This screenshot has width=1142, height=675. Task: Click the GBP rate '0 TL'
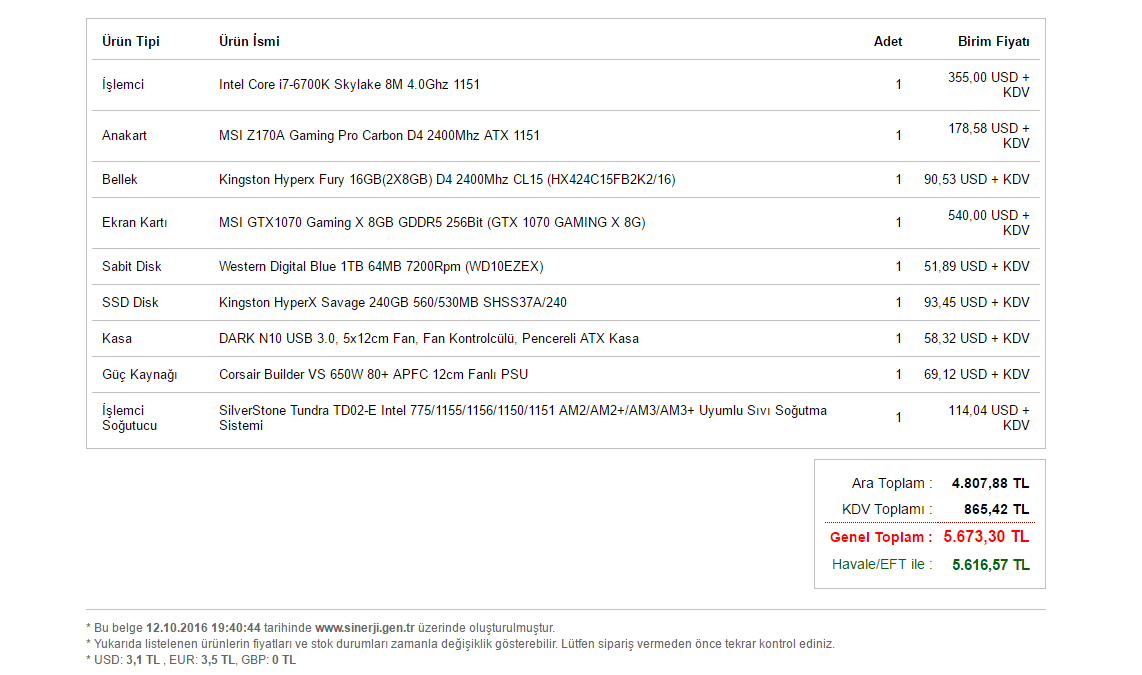point(283,660)
